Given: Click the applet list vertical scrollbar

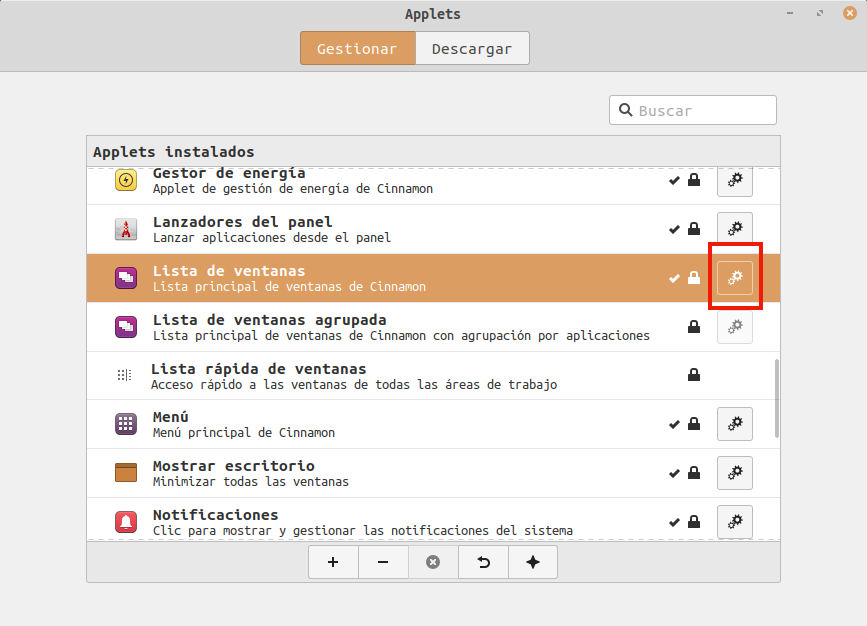Looking at the screenshot, I should click(x=777, y=398).
